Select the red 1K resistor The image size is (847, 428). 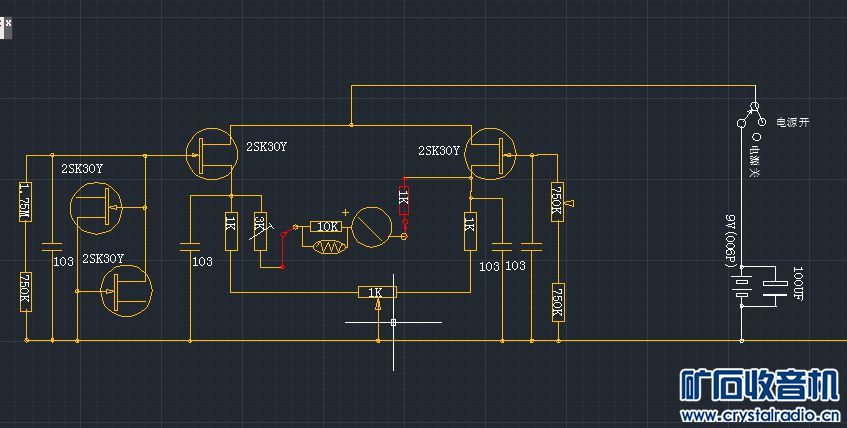point(404,201)
